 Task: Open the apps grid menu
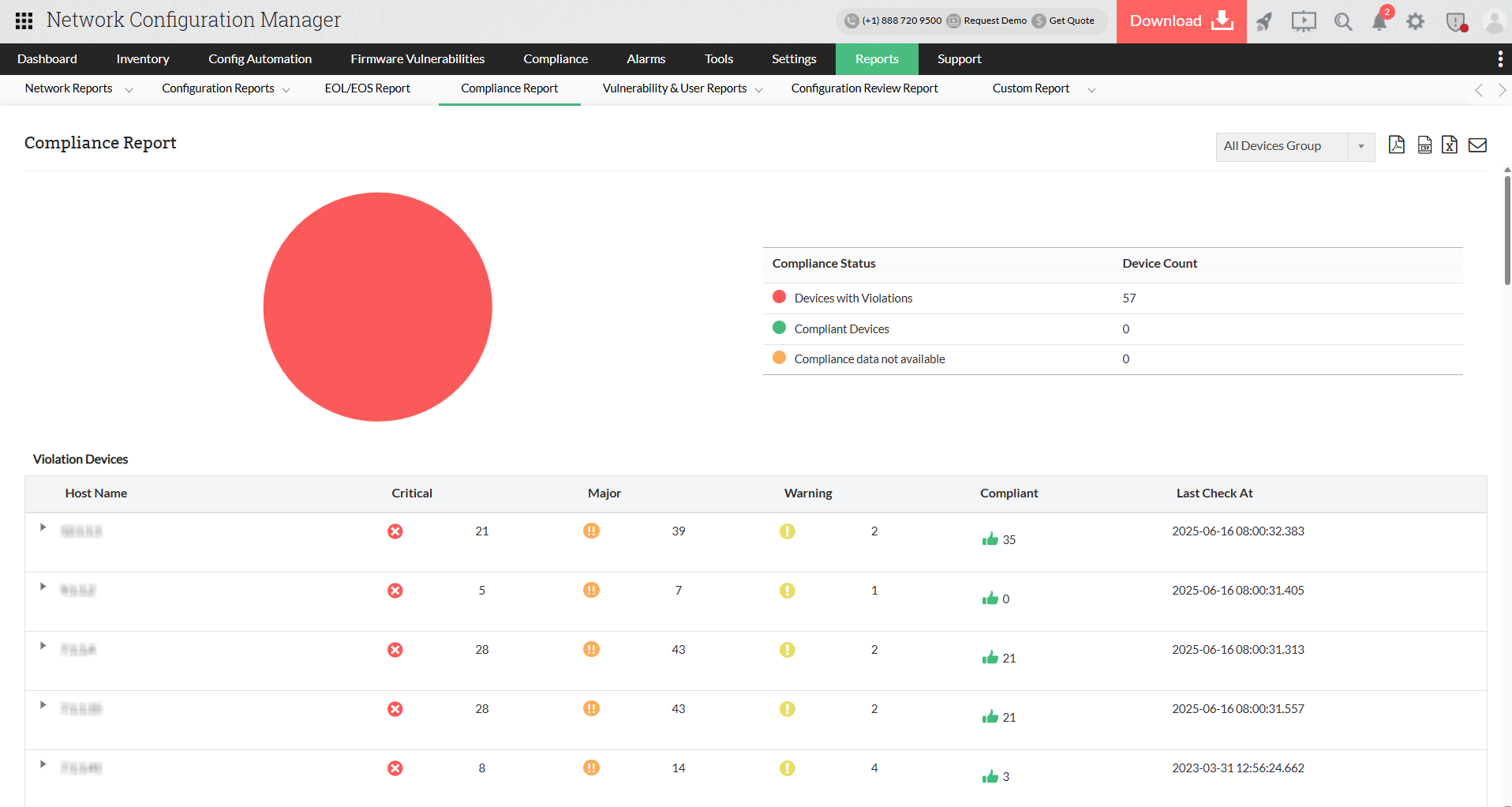pos(23,21)
